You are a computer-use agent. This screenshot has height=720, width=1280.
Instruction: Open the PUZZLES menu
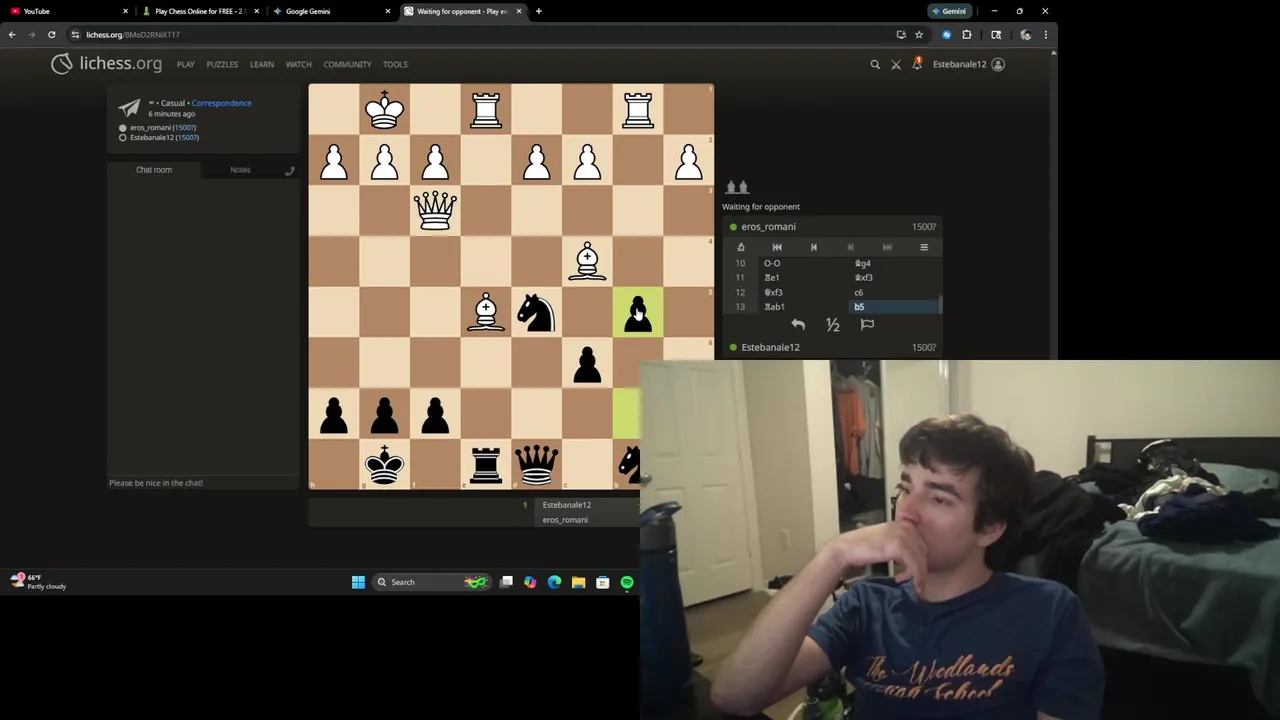[222, 64]
